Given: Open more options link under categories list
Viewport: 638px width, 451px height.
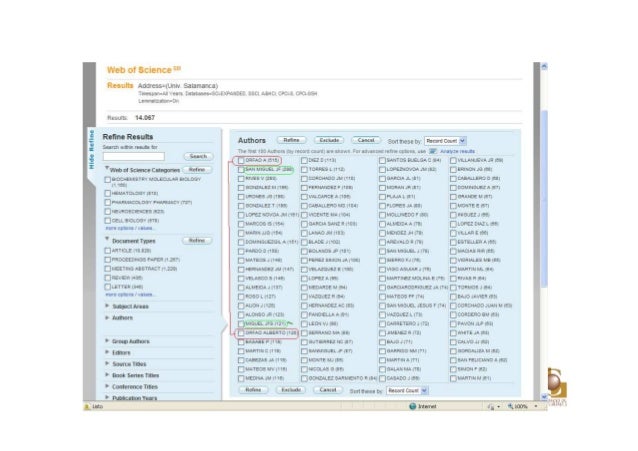Looking at the screenshot, I should pyautogui.click(x=129, y=228).
